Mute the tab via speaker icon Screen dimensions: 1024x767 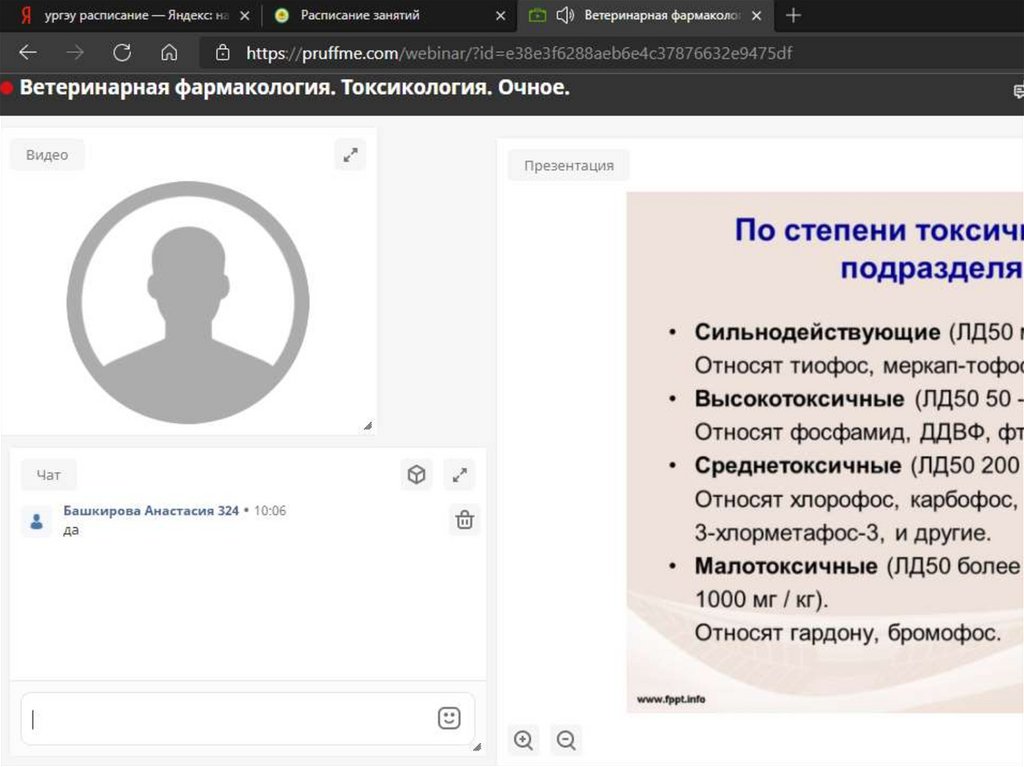tap(565, 15)
